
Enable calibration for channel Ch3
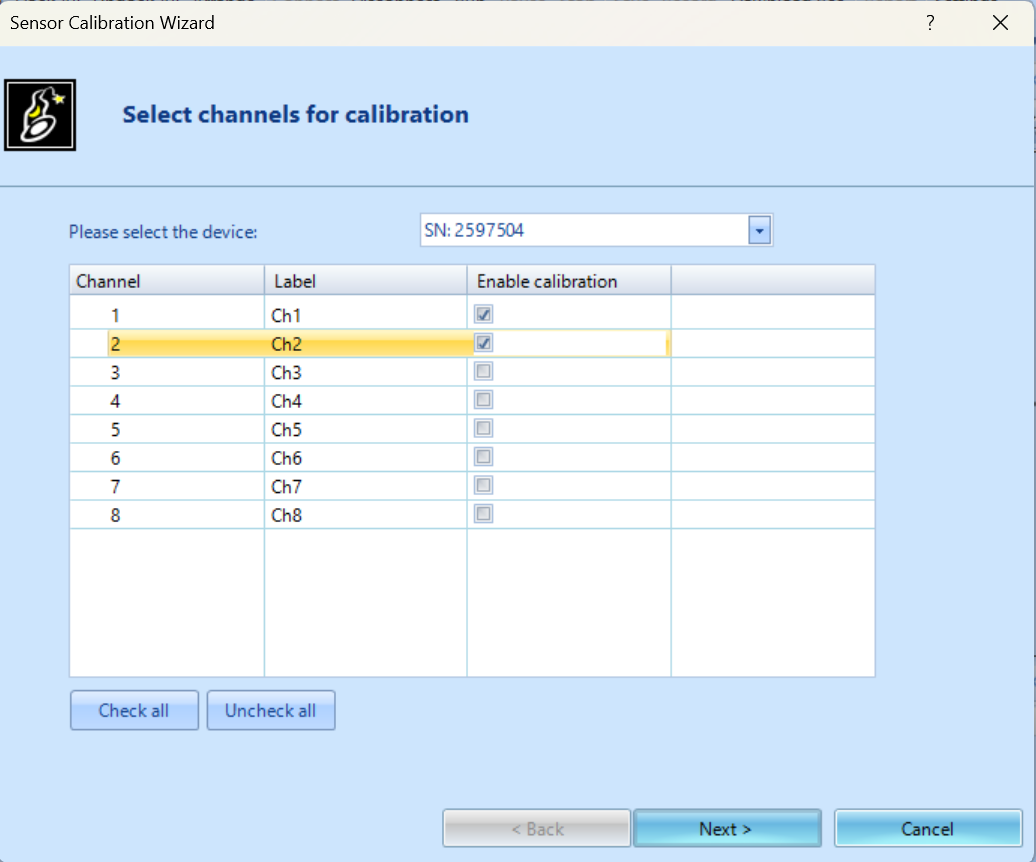click(x=484, y=372)
